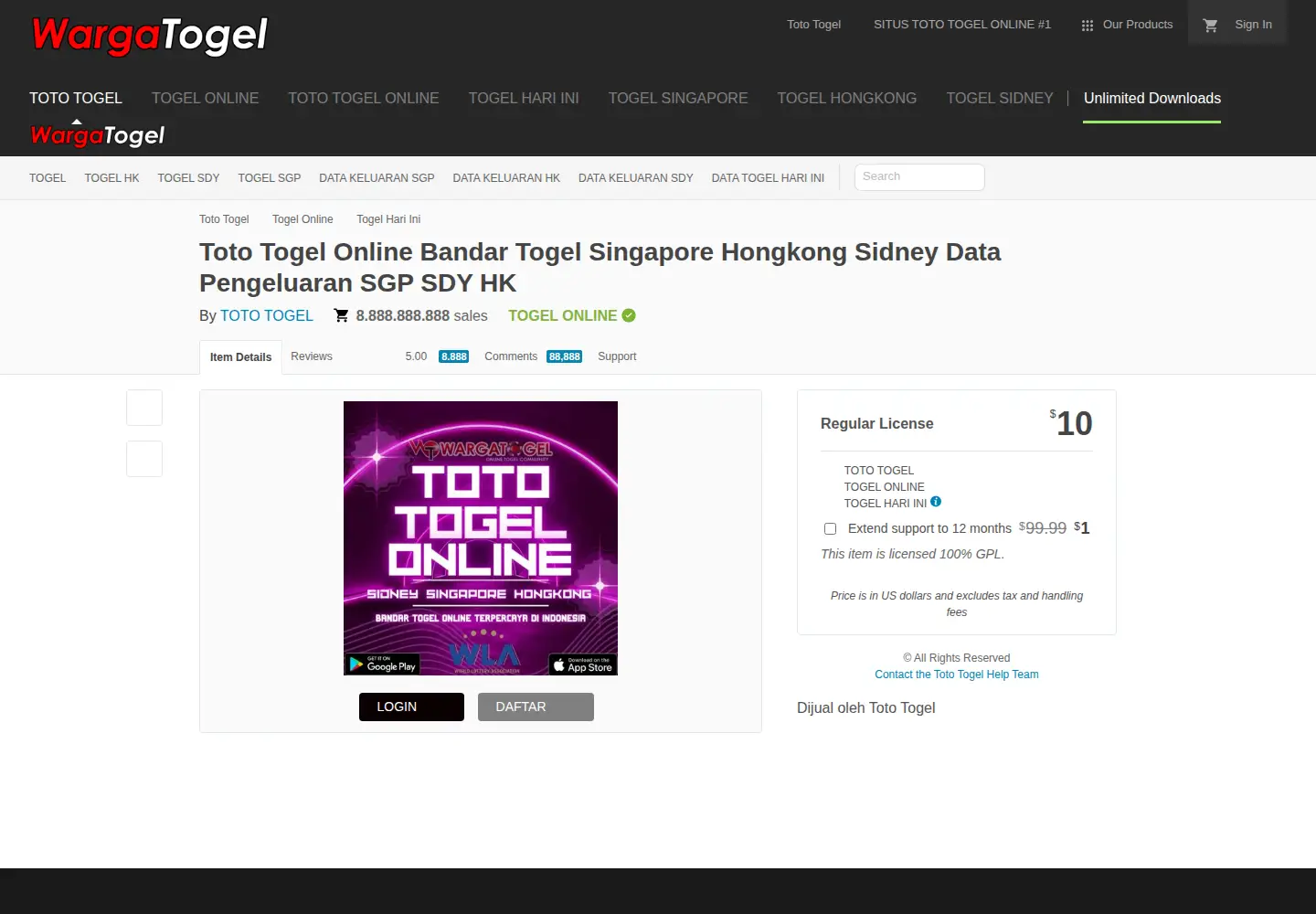Click the green verified checkmark badge

coord(629,315)
